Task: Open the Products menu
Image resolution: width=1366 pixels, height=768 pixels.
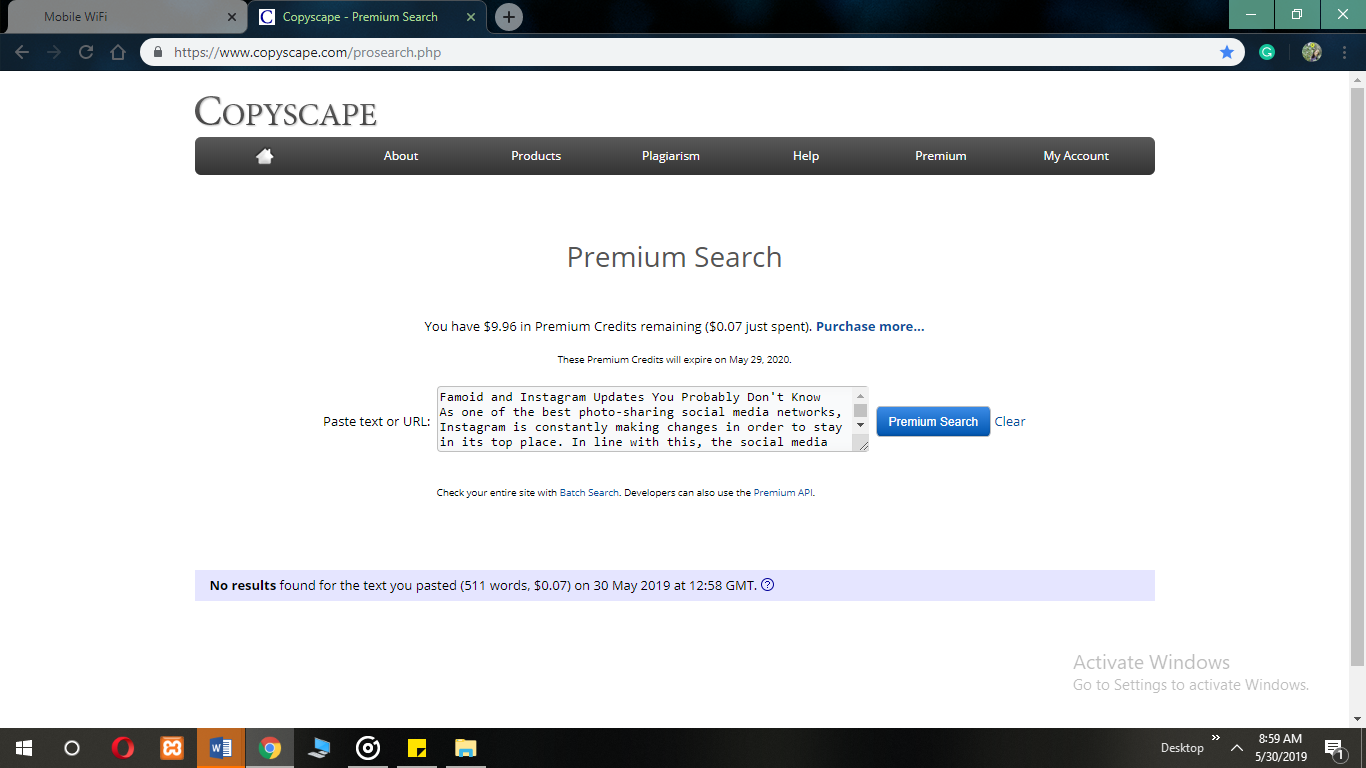Action: [536, 156]
